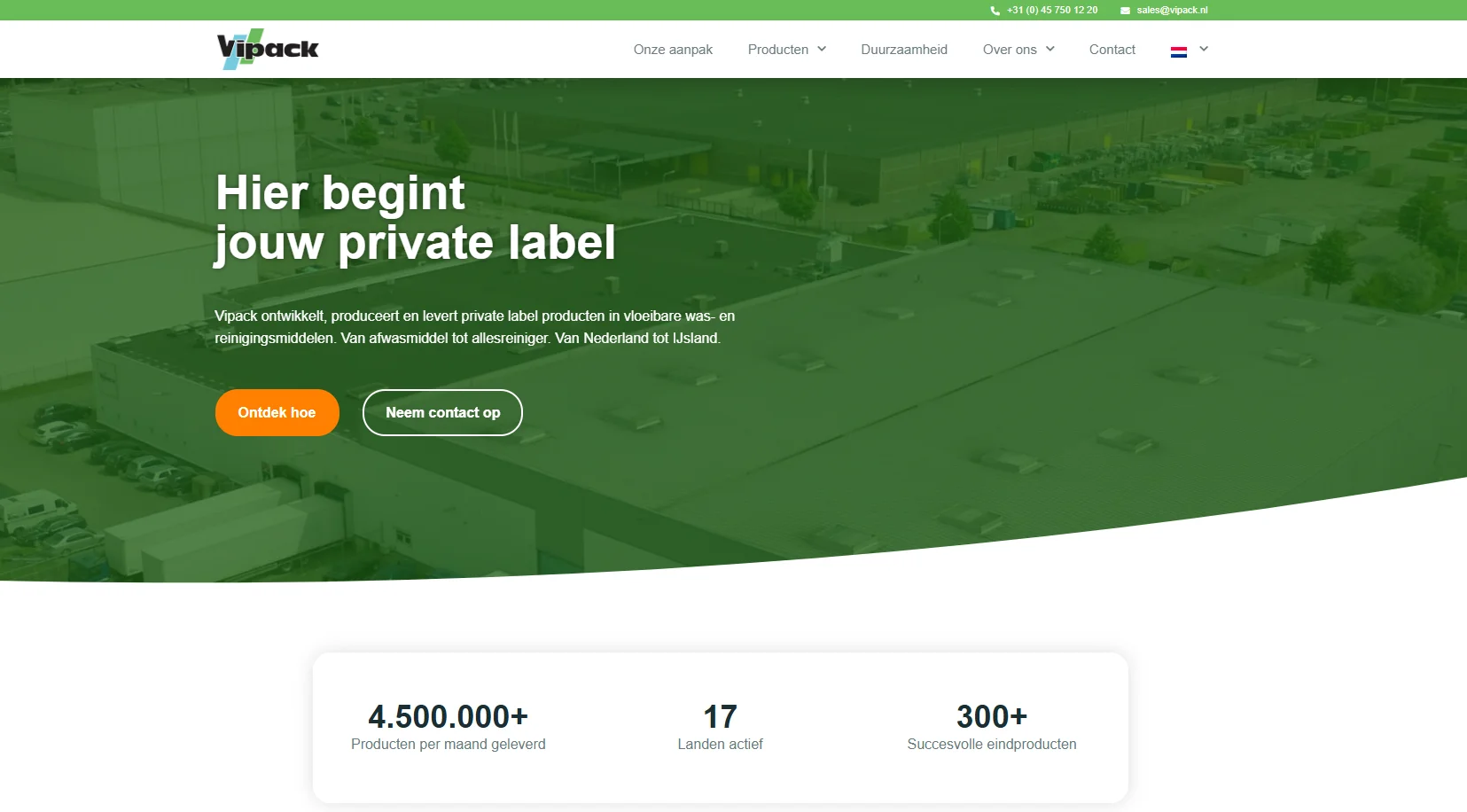Click the Dutch flag icon

pyautogui.click(x=1179, y=52)
